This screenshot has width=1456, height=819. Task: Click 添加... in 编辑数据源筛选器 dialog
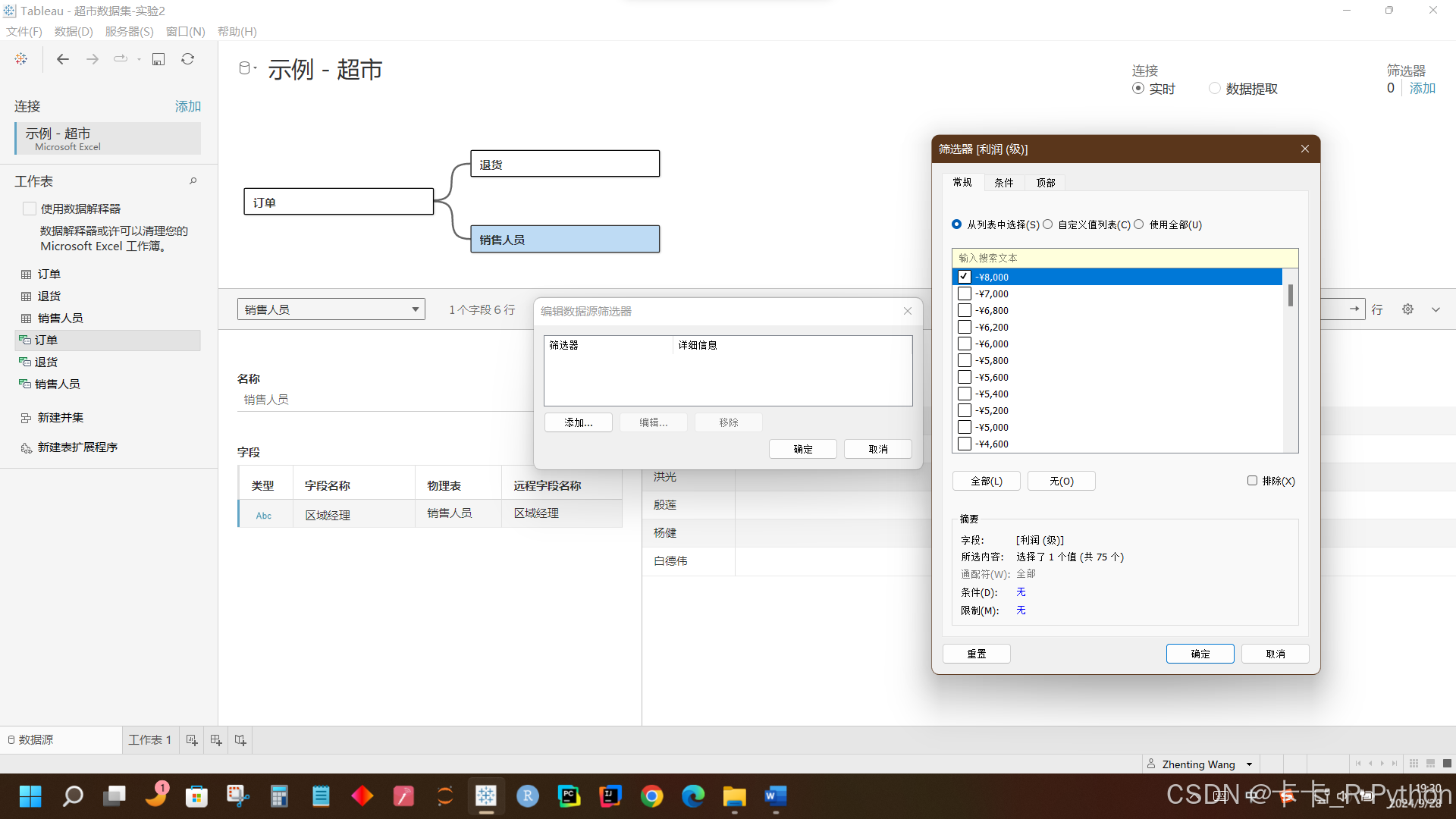click(579, 422)
